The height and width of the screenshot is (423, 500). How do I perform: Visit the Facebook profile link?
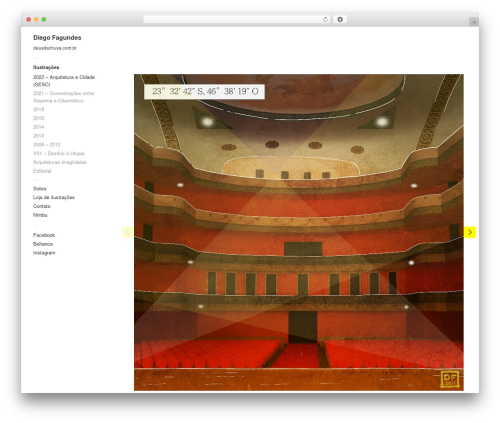(x=44, y=235)
